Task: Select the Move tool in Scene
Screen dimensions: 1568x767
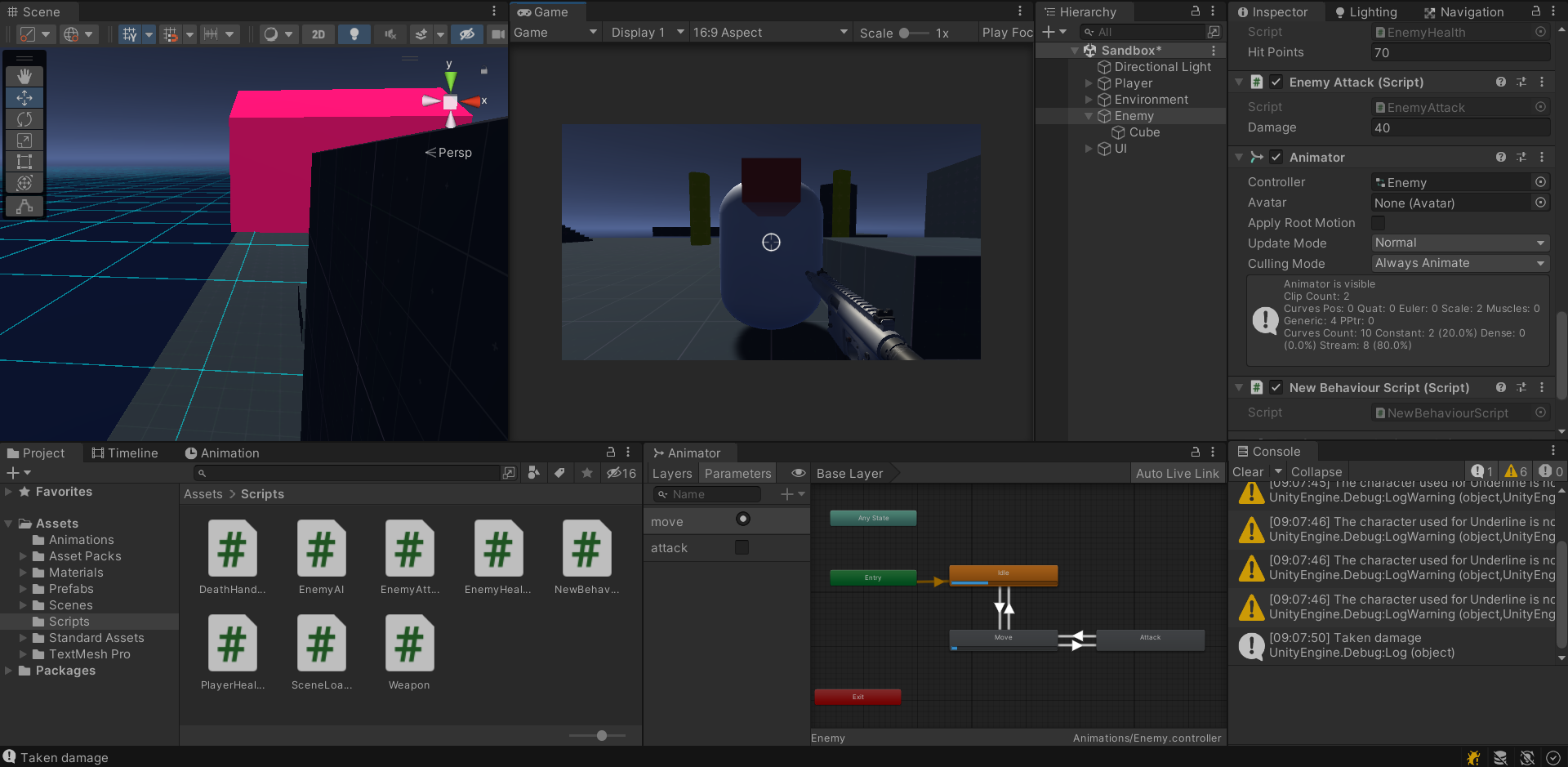Action: pyautogui.click(x=24, y=97)
